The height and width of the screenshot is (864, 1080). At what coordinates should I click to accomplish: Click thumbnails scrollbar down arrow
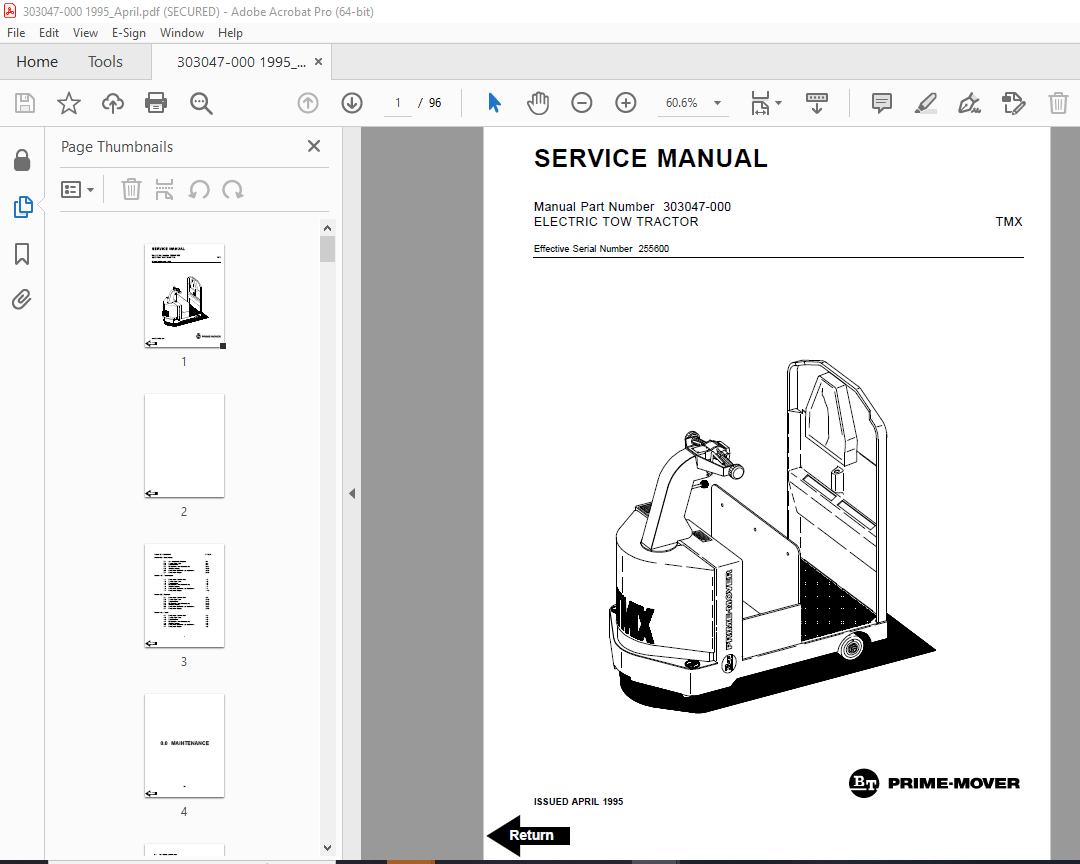point(328,847)
